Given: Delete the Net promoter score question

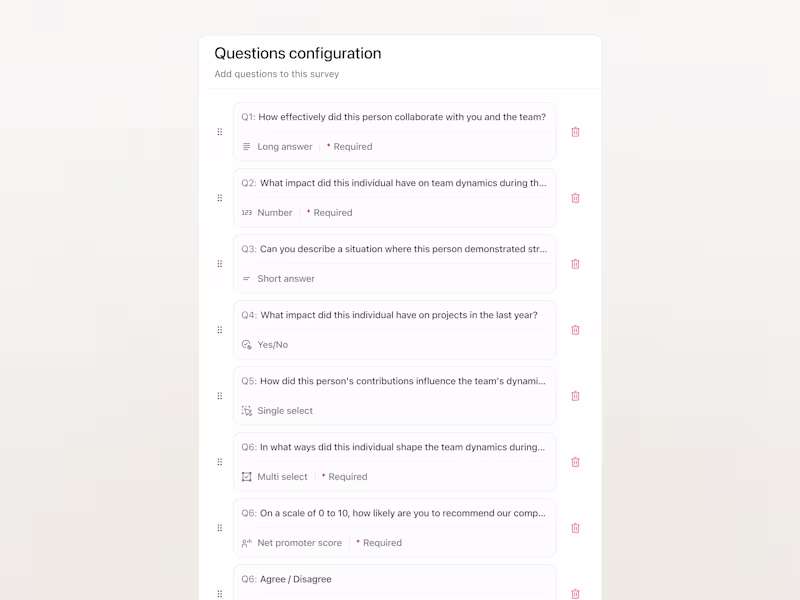Looking at the screenshot, I should pos(575,527).
